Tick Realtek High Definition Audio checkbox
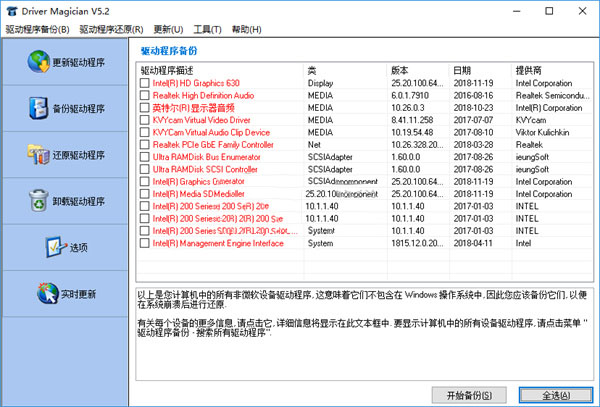The width and height of the screenshot is (600, 407). [x=145, y=95]
